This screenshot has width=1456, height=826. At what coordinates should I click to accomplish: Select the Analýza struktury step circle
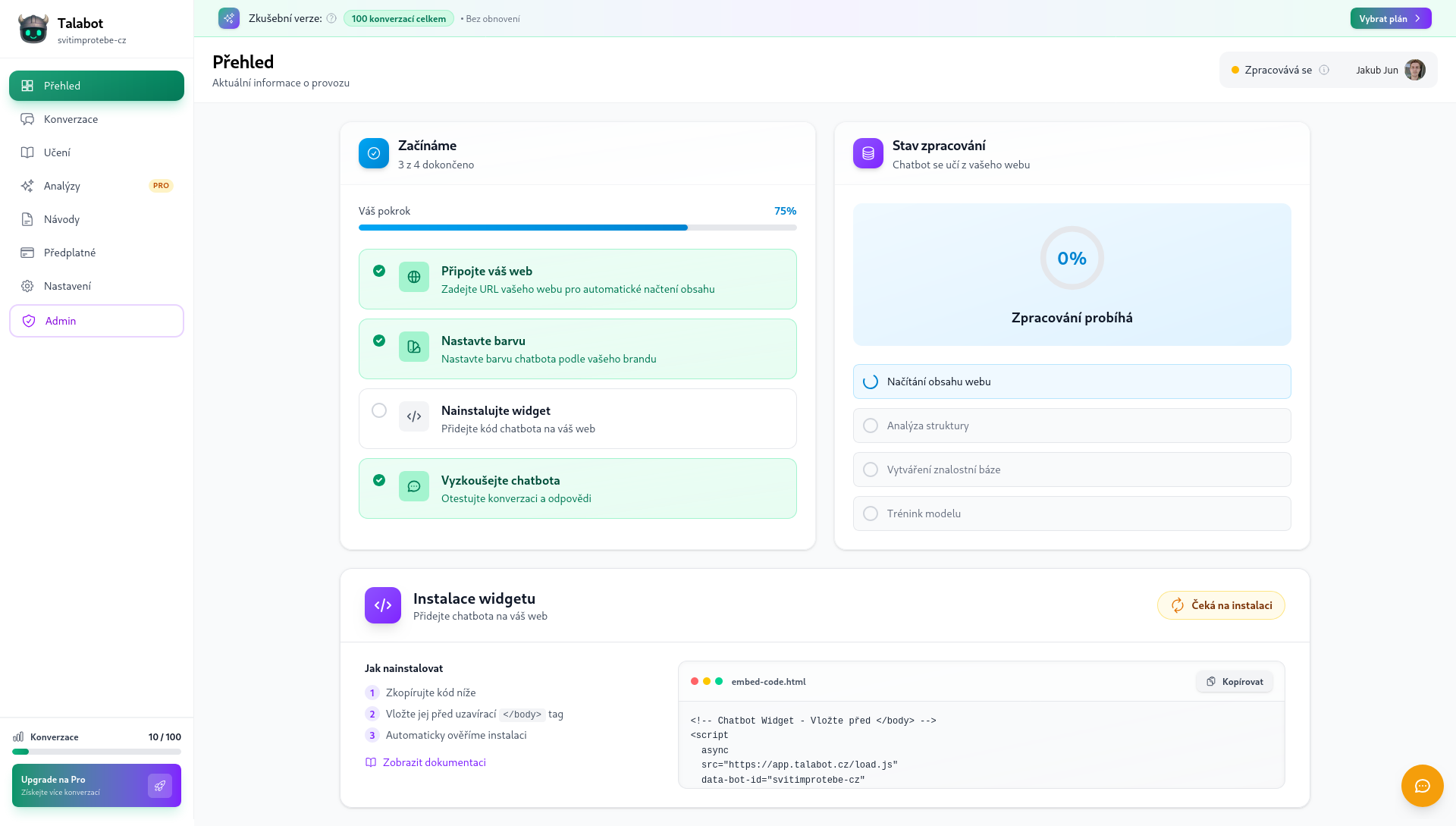click(x=871, y=426)
